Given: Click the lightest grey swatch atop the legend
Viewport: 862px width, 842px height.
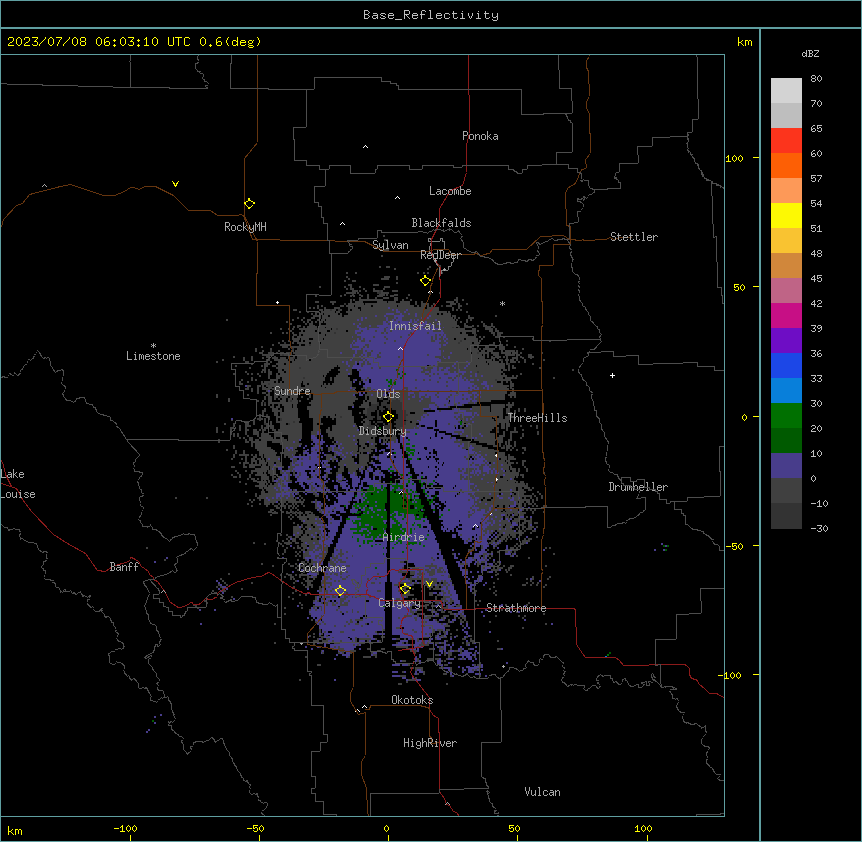Looking at the screenshot, I should pos(786,91).
